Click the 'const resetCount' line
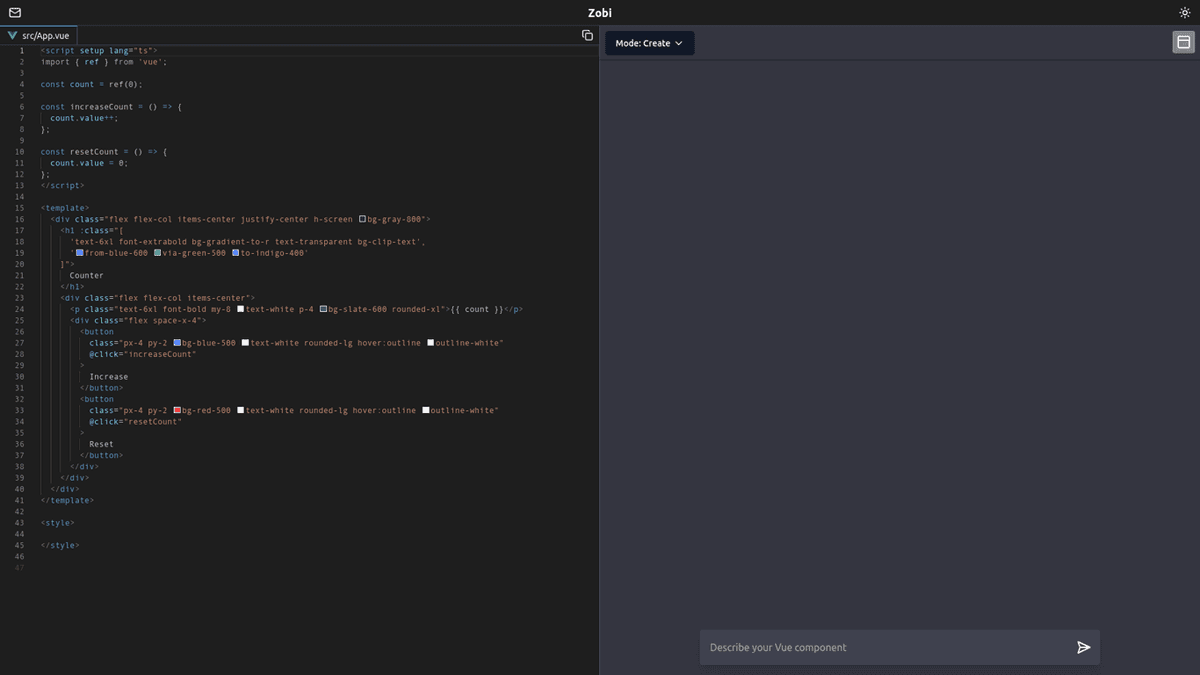 104,152
